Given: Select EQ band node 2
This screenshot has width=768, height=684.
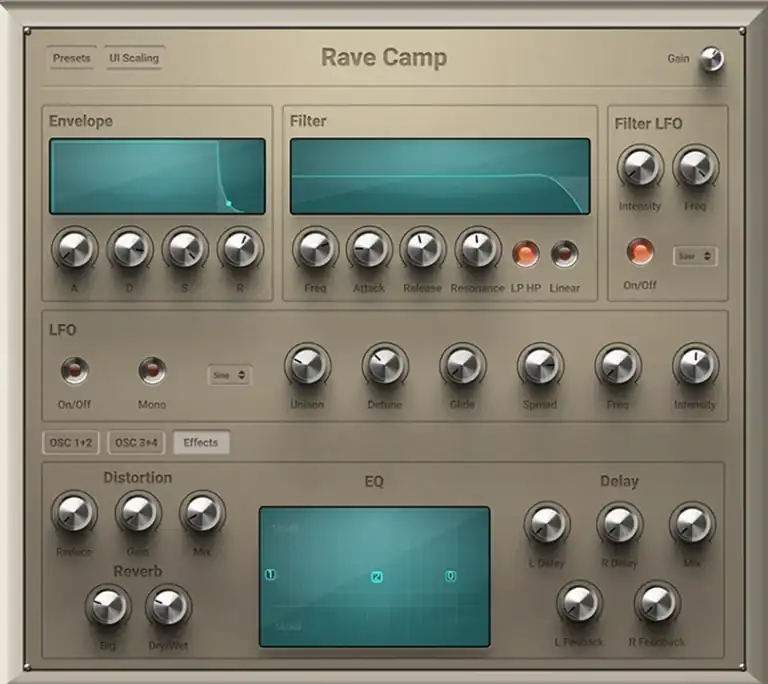Looking at the screenshot, I should coord(377,577).
